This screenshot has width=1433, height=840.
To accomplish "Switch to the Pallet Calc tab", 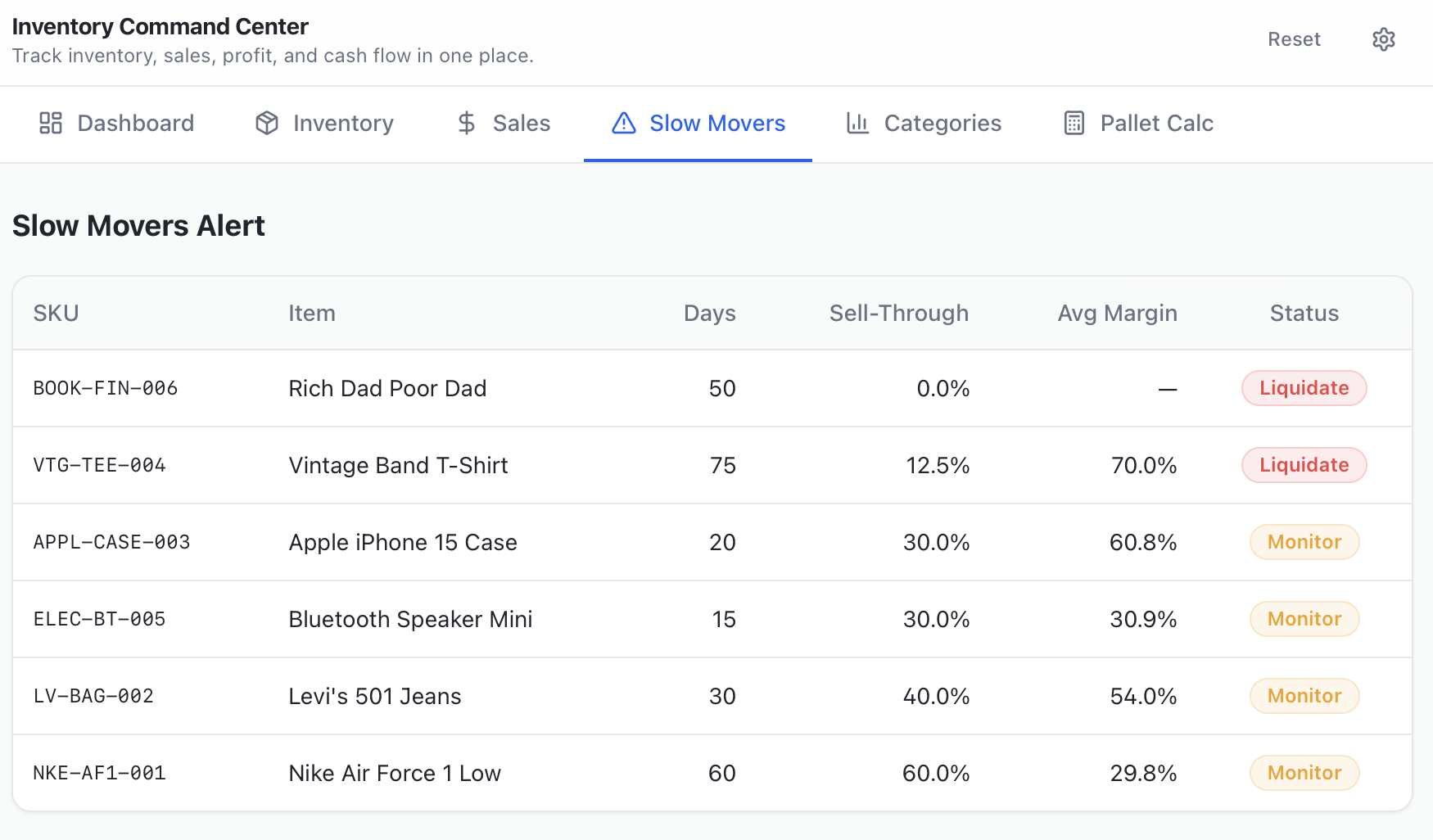I will [x=1139, y=123].
